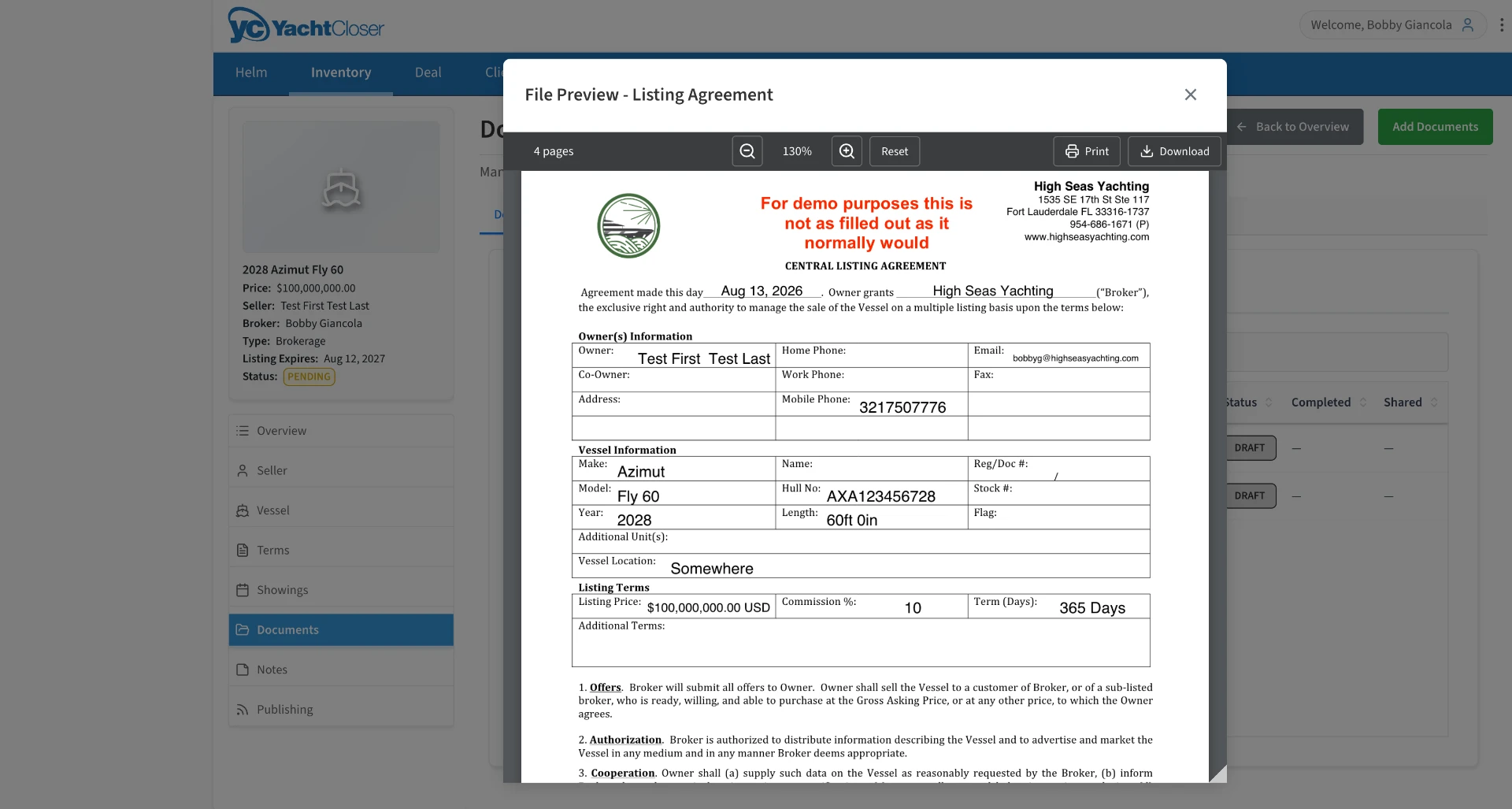Open the Helm tab
The height and width of the screenshot is (809, 1512).
[251, 72]
